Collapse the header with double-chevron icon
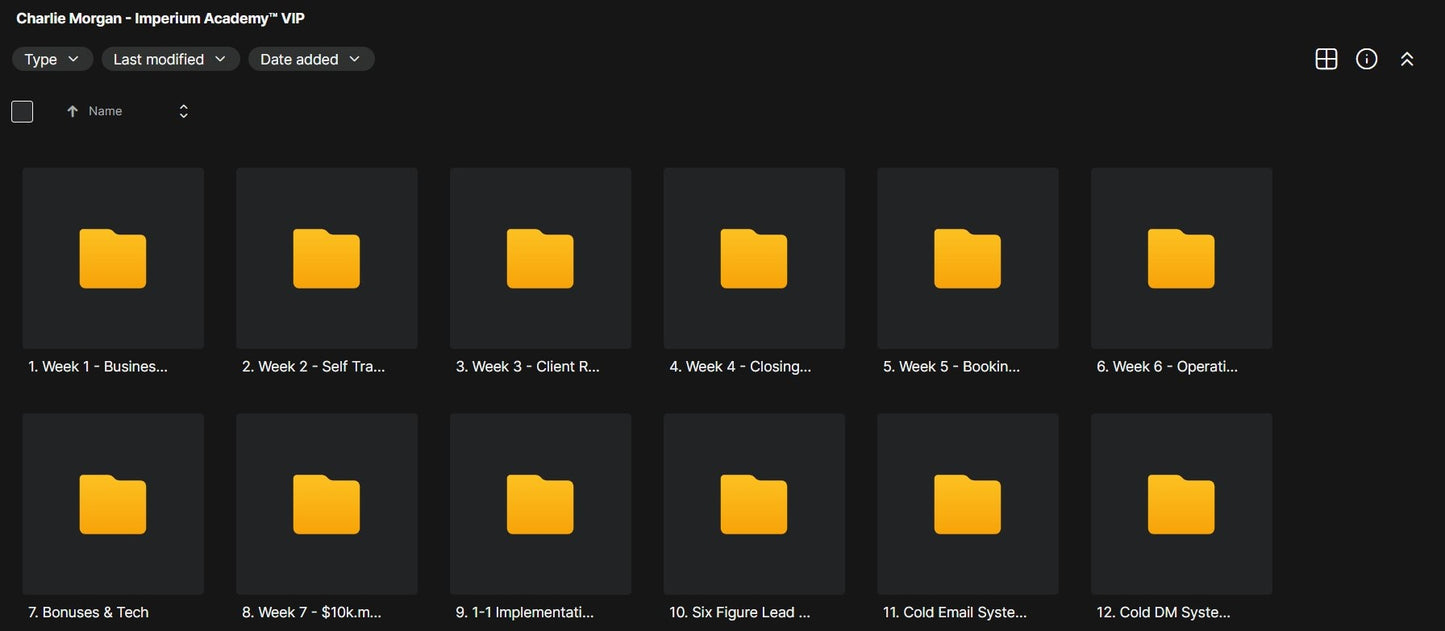 coord(1407,59)
